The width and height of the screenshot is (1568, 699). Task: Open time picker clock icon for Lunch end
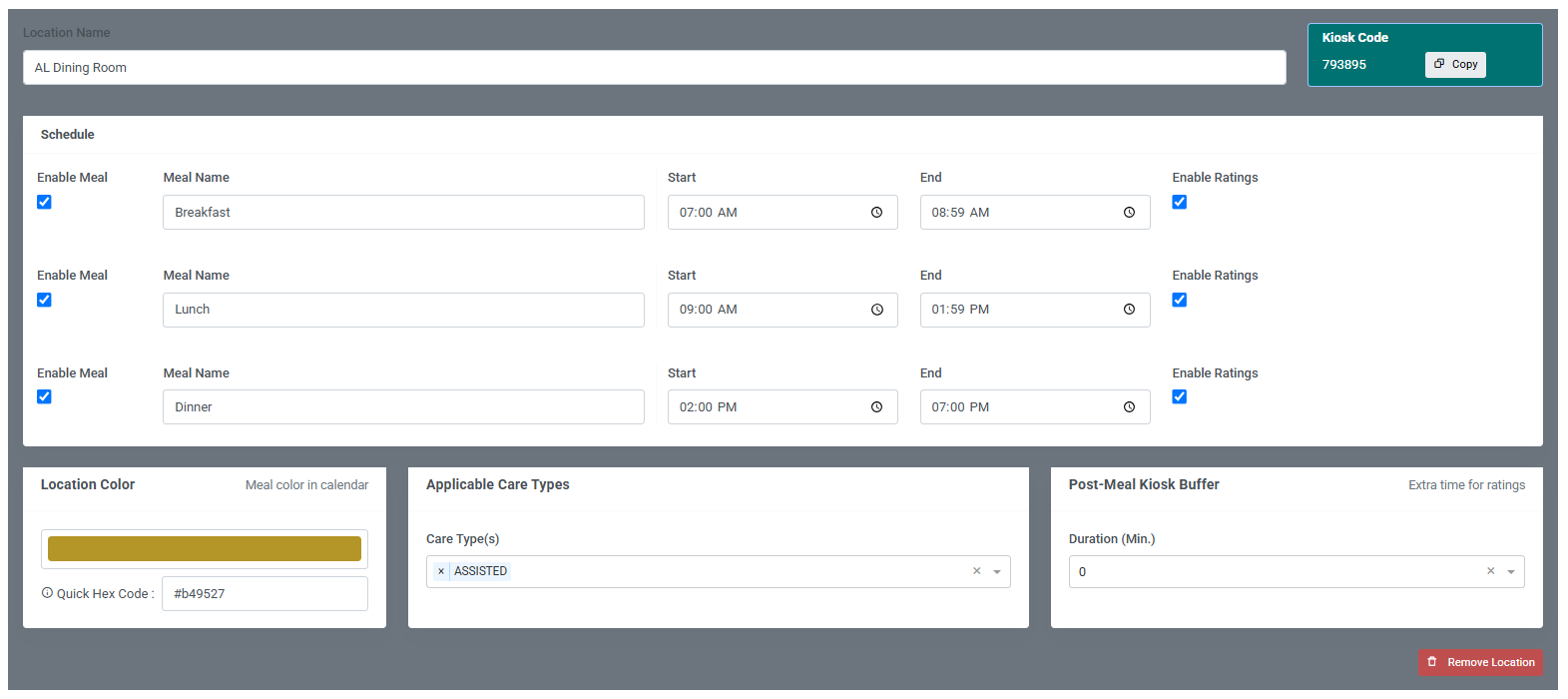(1129, 310)
